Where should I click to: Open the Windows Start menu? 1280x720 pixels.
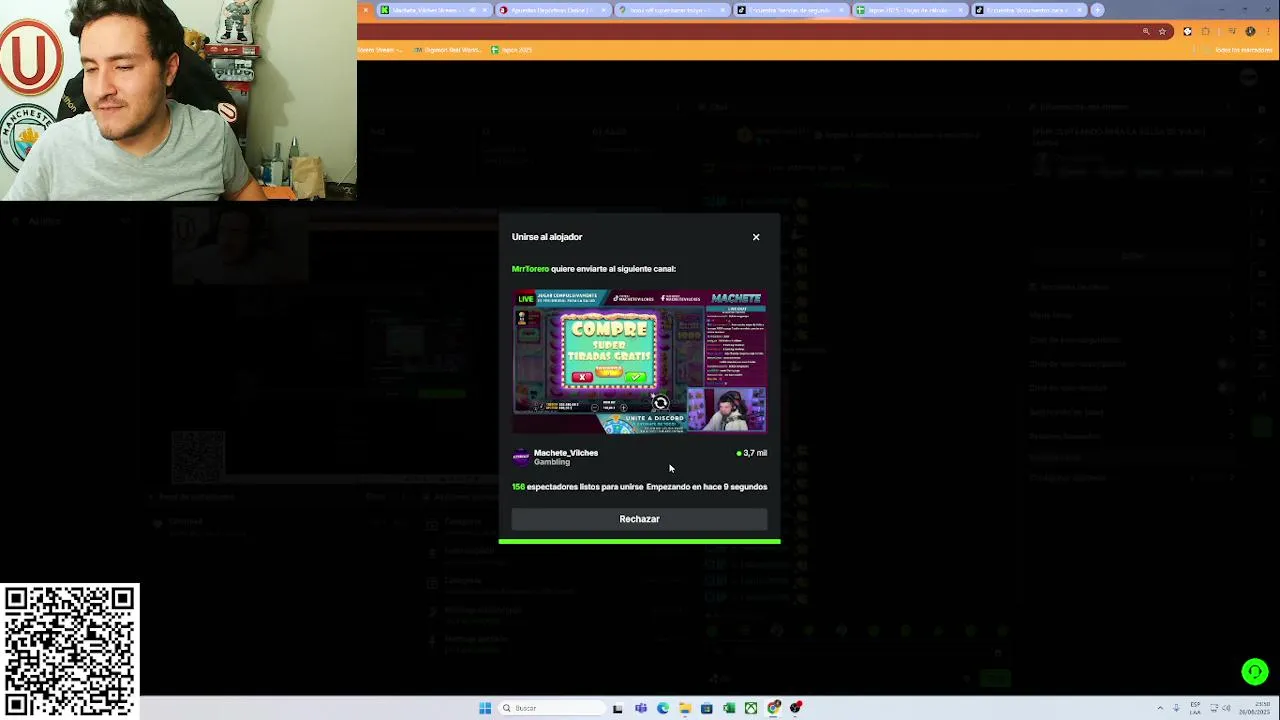(485, 708)
